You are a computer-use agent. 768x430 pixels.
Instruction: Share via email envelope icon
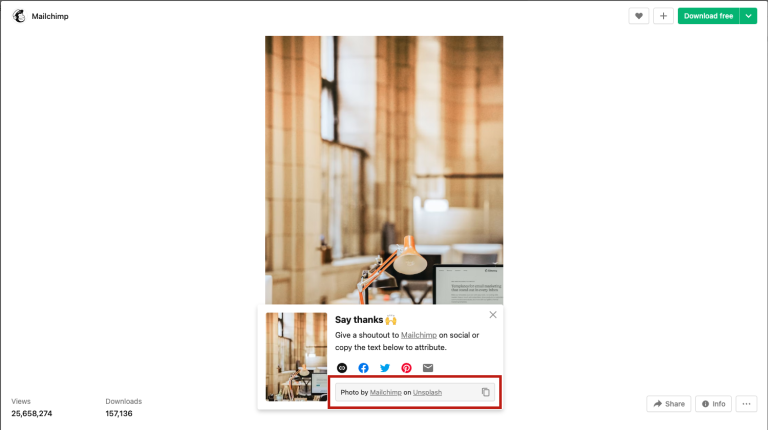click(428, 368)
